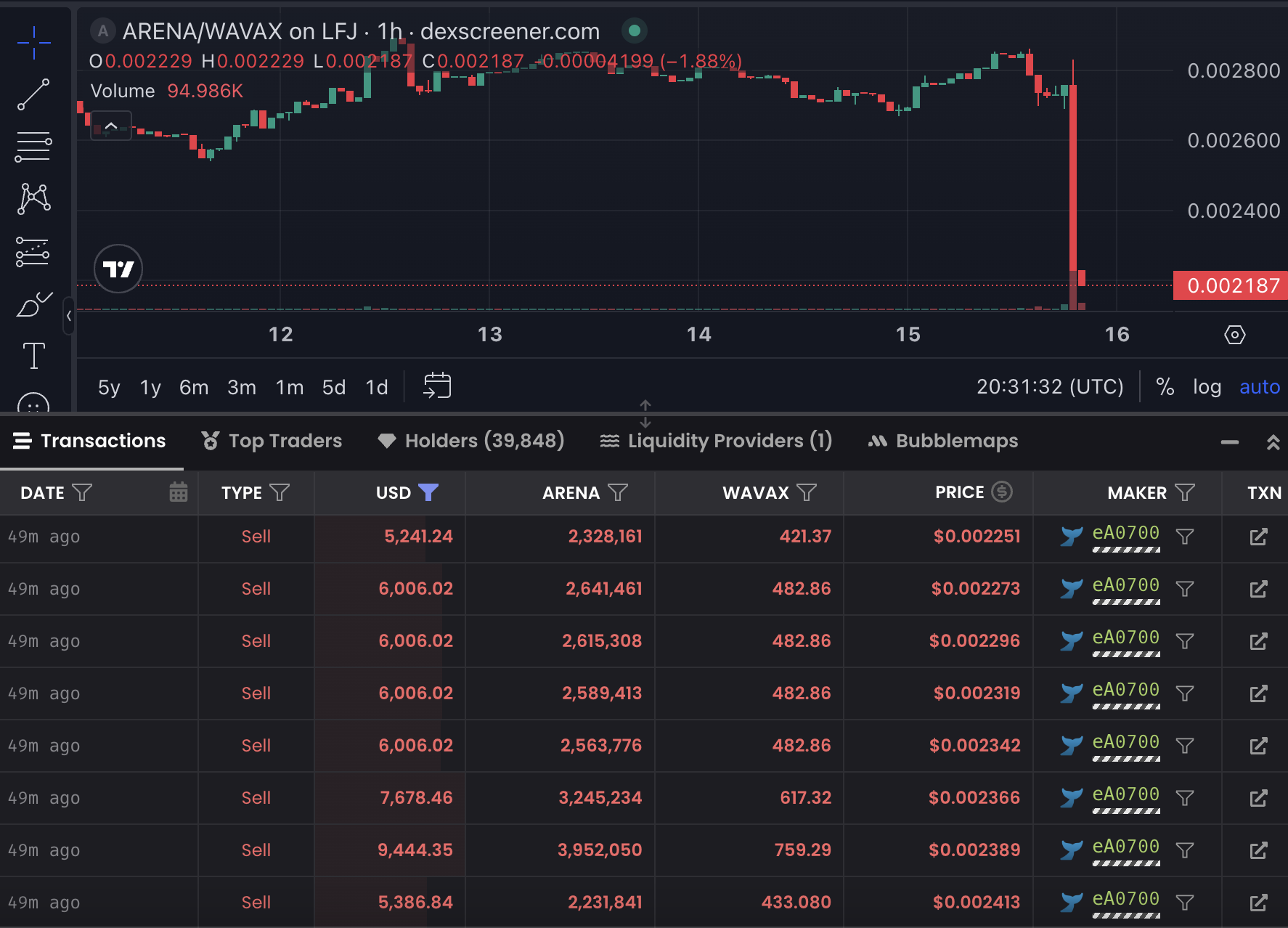Toggle the log scale option

point(1207,387)
